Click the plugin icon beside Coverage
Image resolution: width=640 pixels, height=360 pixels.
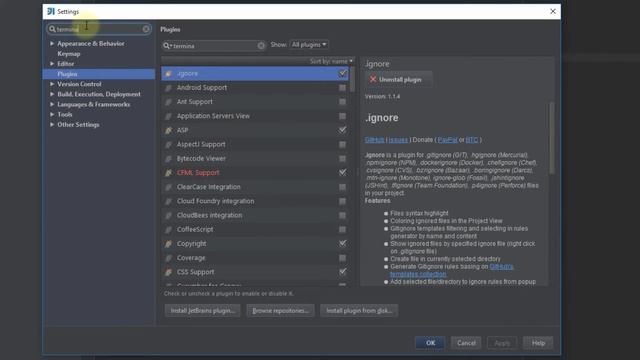click(x=169, y=258)
